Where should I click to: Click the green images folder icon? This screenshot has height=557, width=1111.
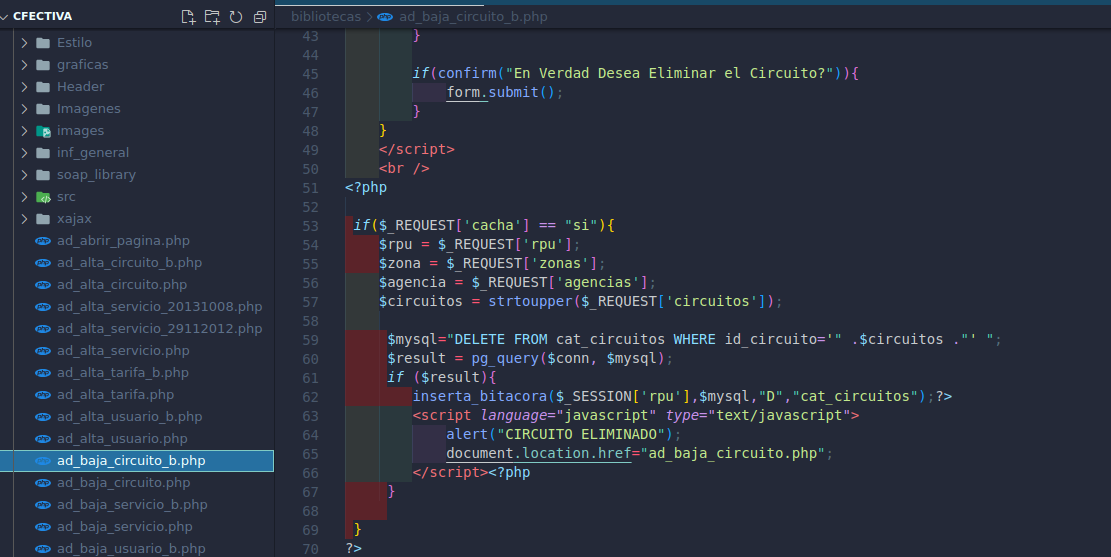[43, 130]
